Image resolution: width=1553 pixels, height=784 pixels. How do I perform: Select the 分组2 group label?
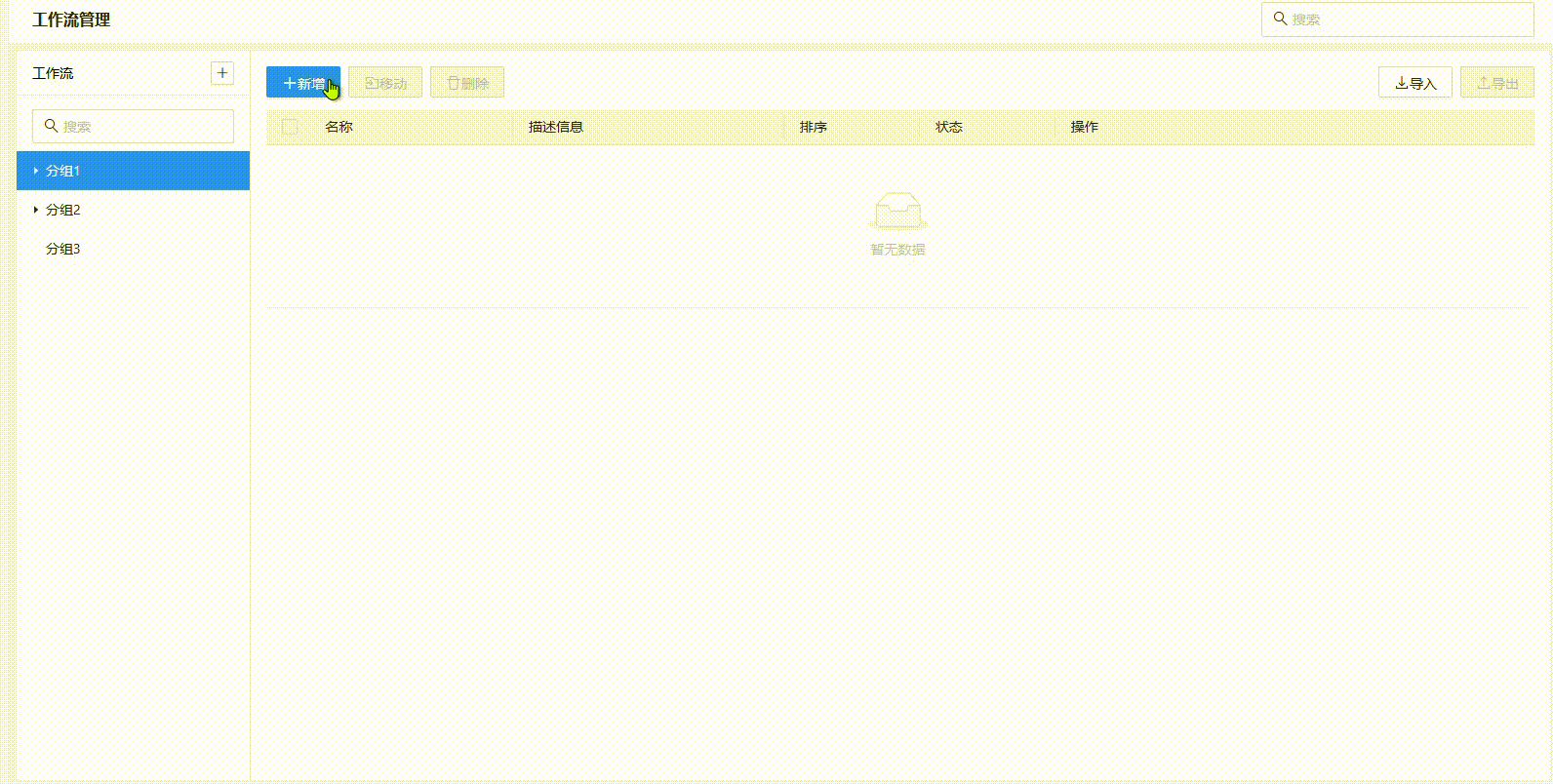tap(63, 210)
